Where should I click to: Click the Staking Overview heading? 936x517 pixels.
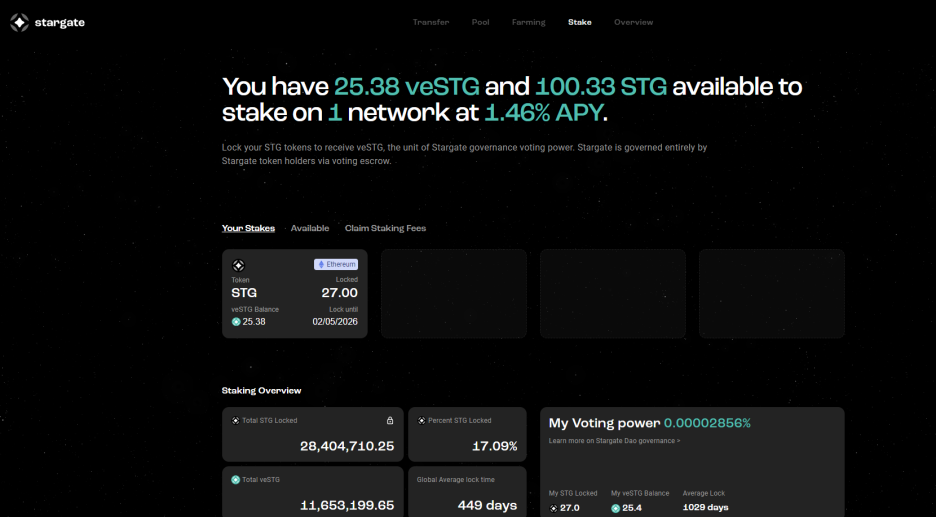point(261,390)
